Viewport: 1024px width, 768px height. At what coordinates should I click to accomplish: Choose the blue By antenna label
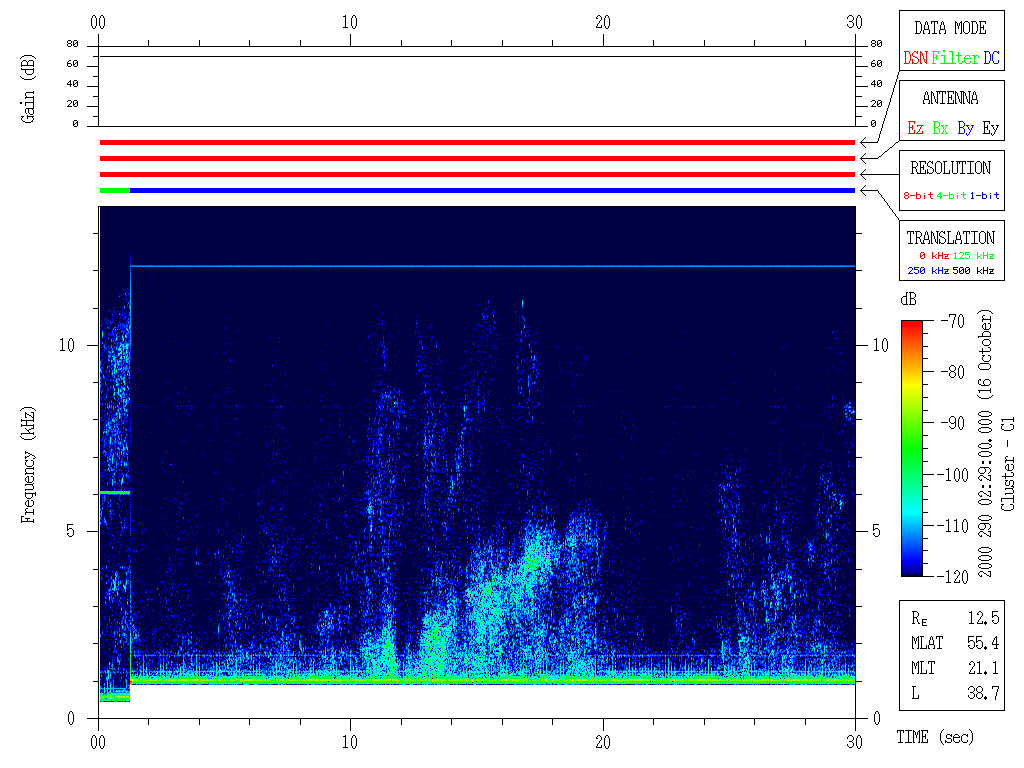pos(965,129)
